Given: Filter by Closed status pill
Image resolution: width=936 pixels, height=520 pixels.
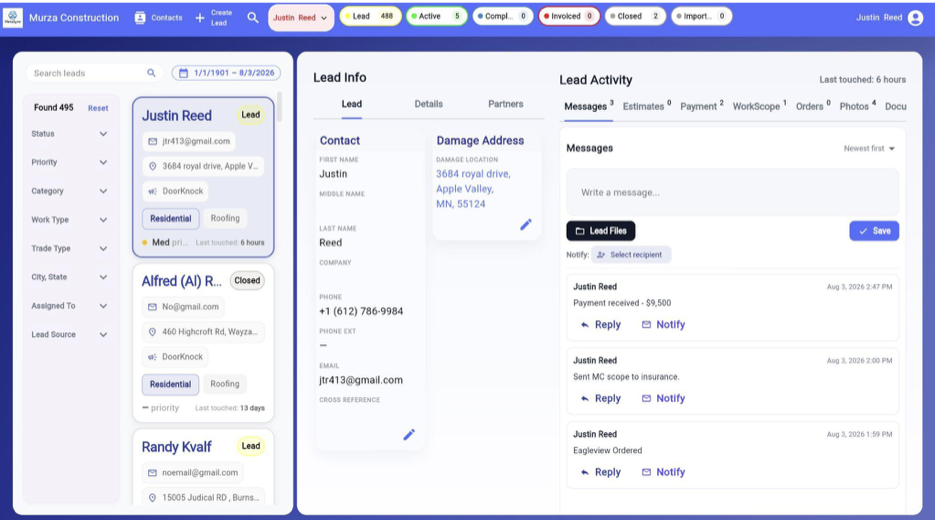Looking at the screenshot, I should 635,16.
